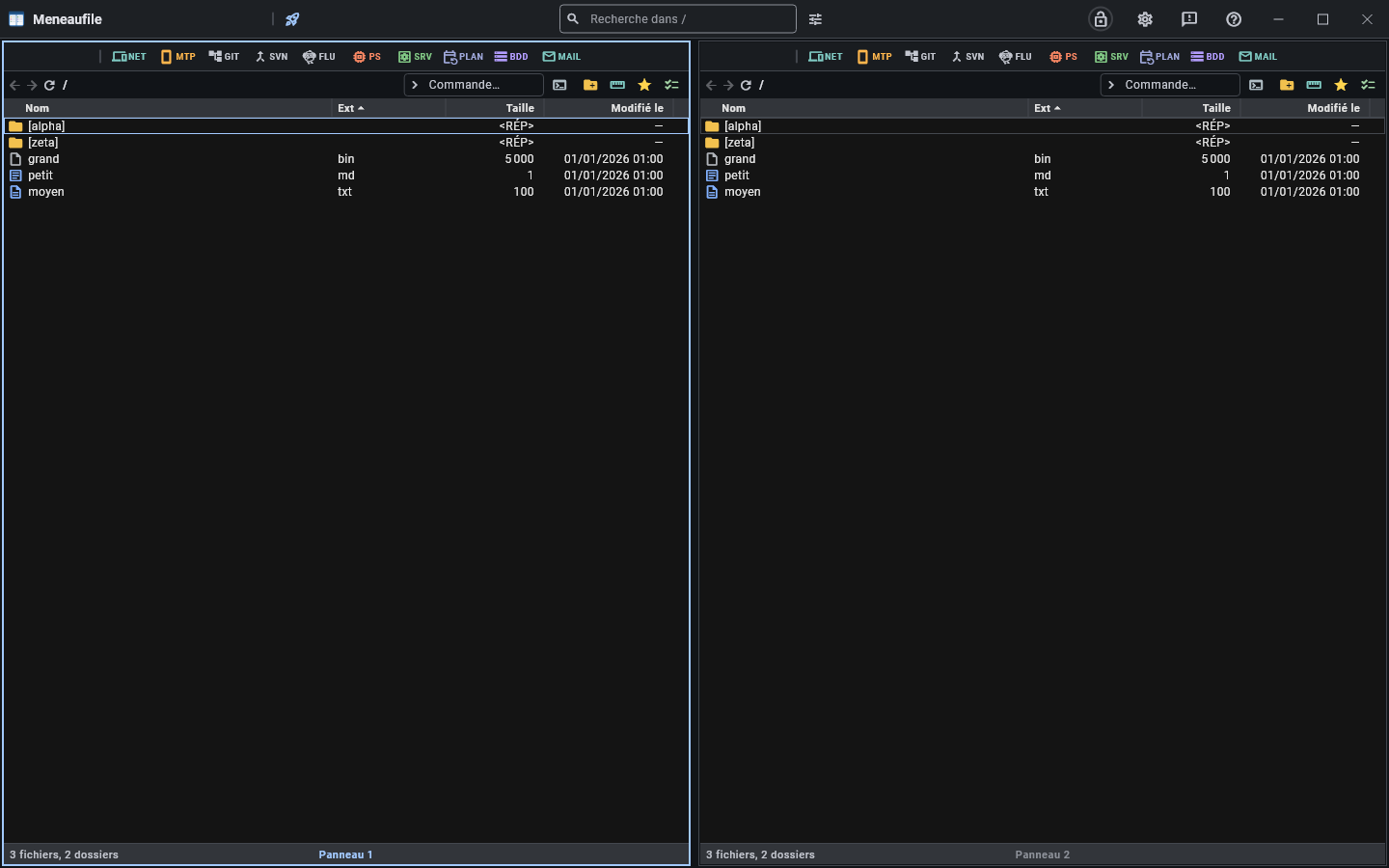Sort Panneau 1 by the Ext column
The width and height of the screenshot is (1389, 868).
pos(389,108)
